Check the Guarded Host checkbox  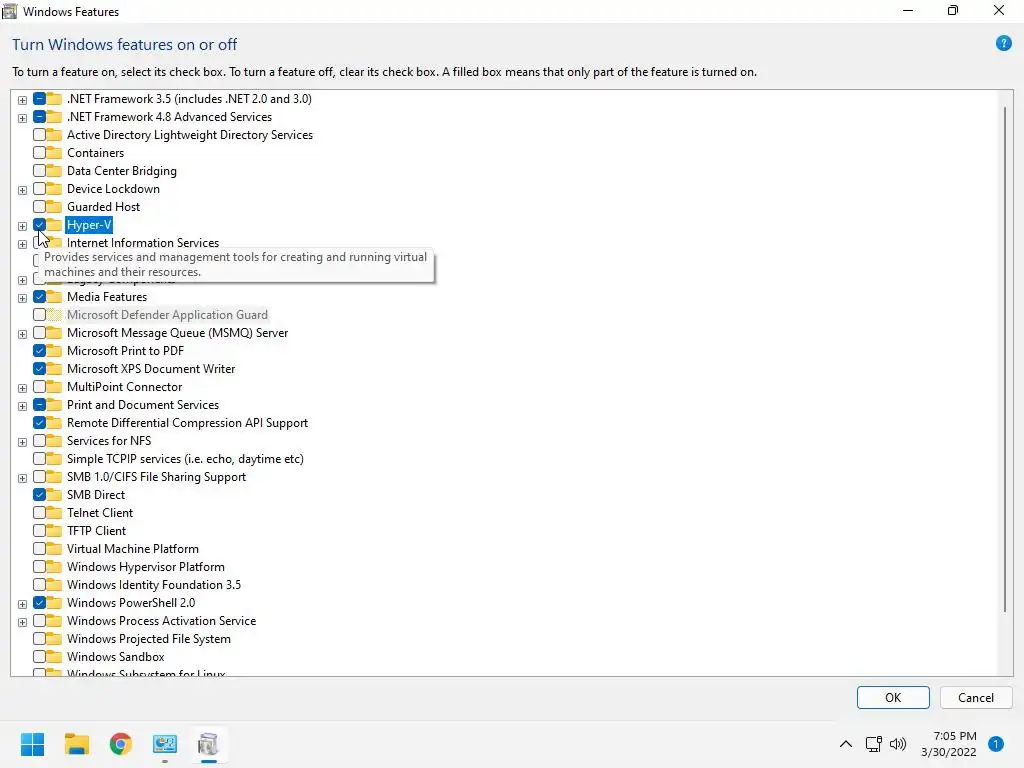tap(39, 206)
